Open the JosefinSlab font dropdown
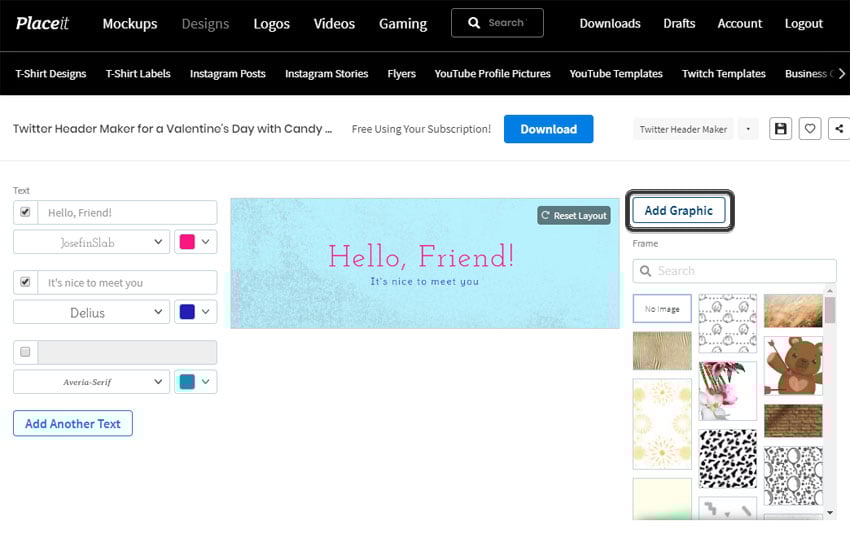 (91, 242)
